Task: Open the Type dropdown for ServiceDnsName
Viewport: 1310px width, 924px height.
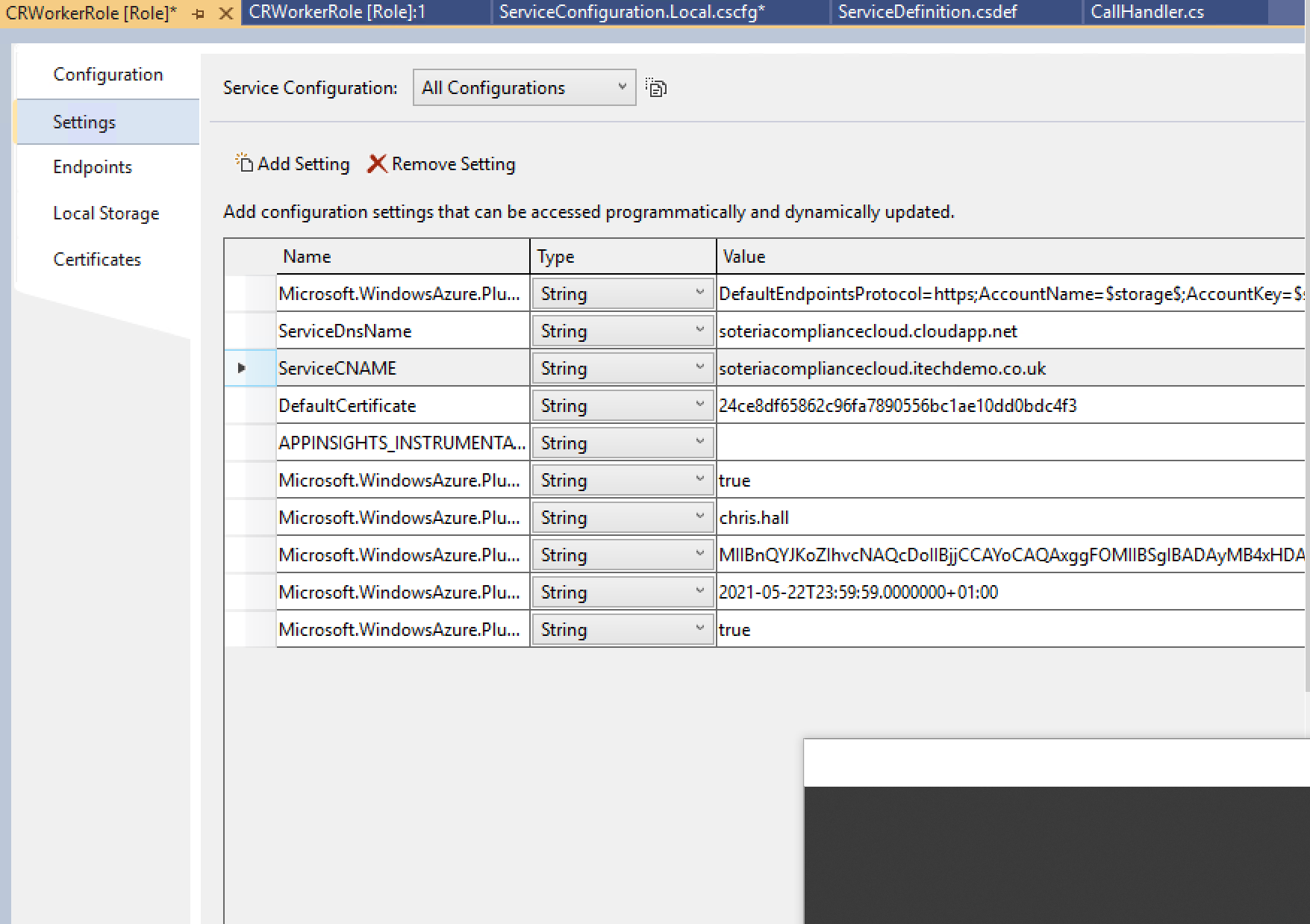Action: click(699, 330)
